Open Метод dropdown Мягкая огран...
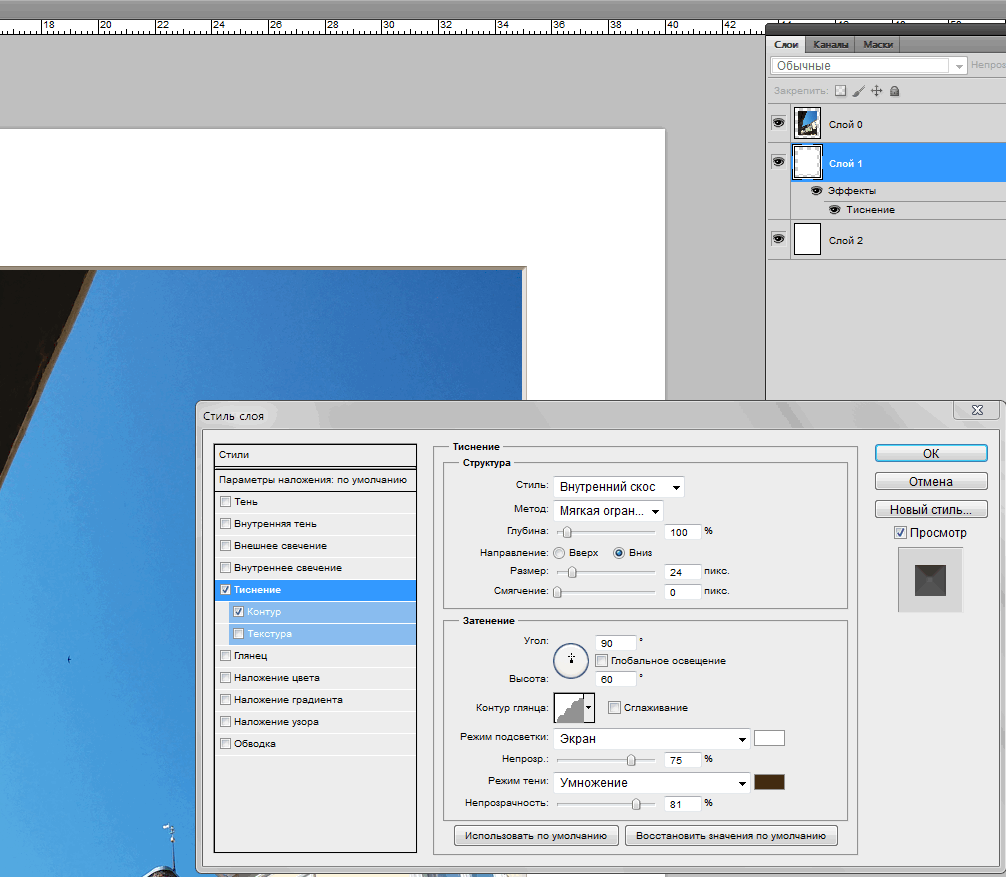 point(608,511)
